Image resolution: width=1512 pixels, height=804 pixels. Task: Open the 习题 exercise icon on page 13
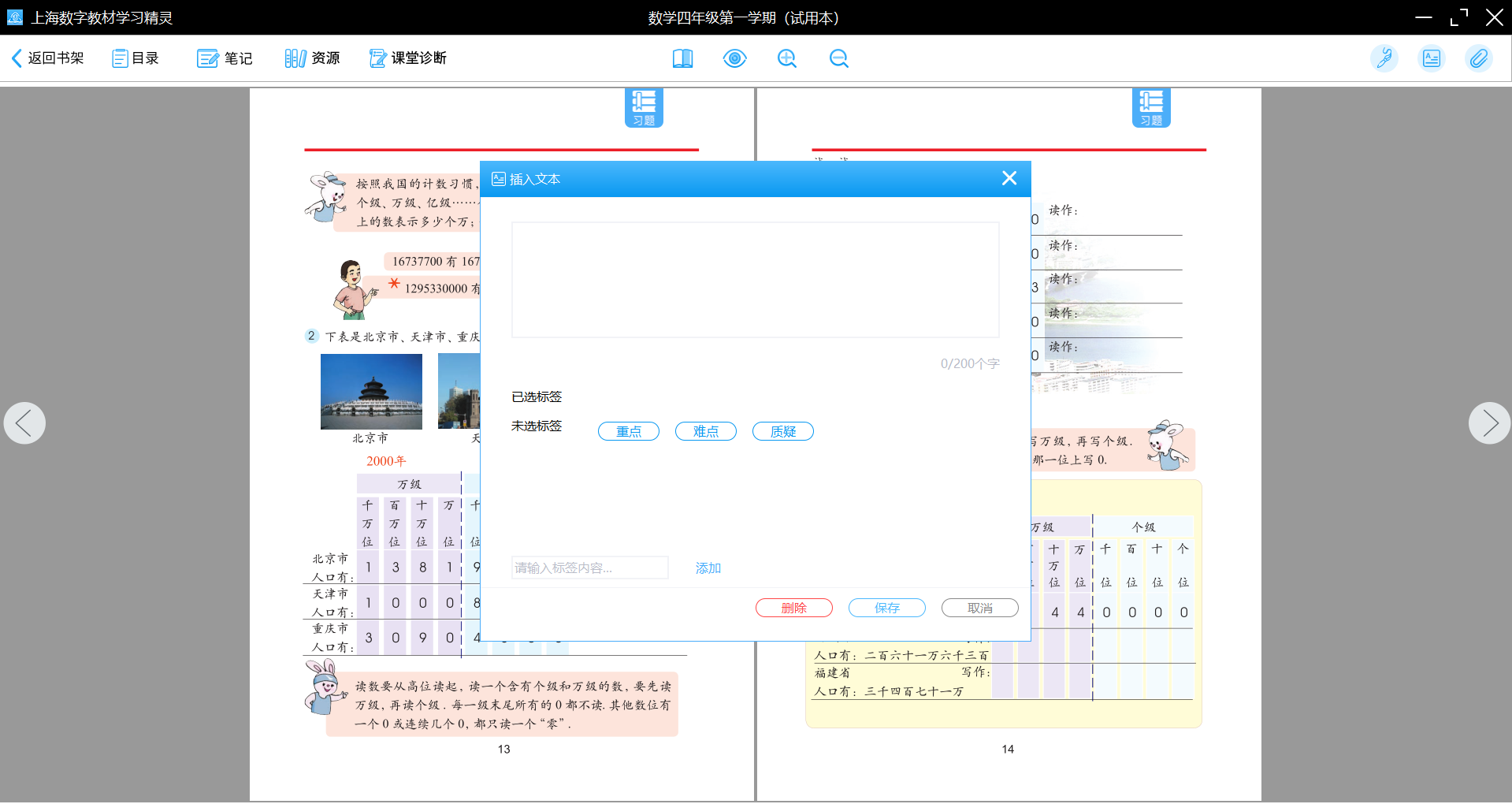[644, 107]
